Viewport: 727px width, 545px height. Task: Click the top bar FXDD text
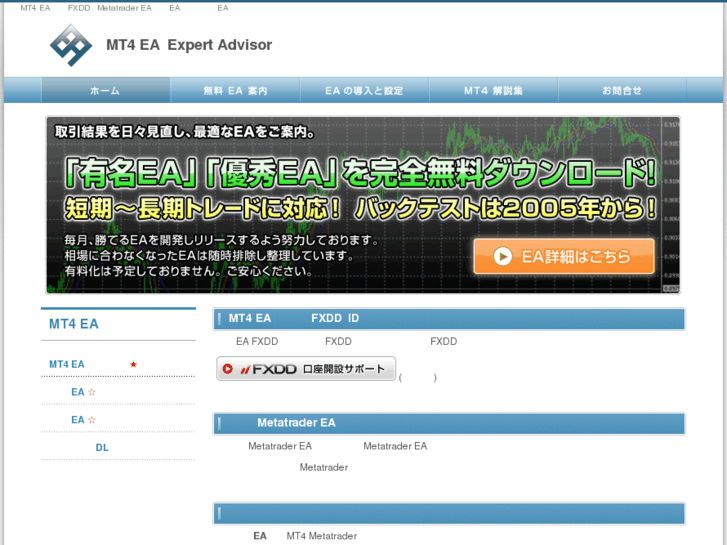[79, 8]
